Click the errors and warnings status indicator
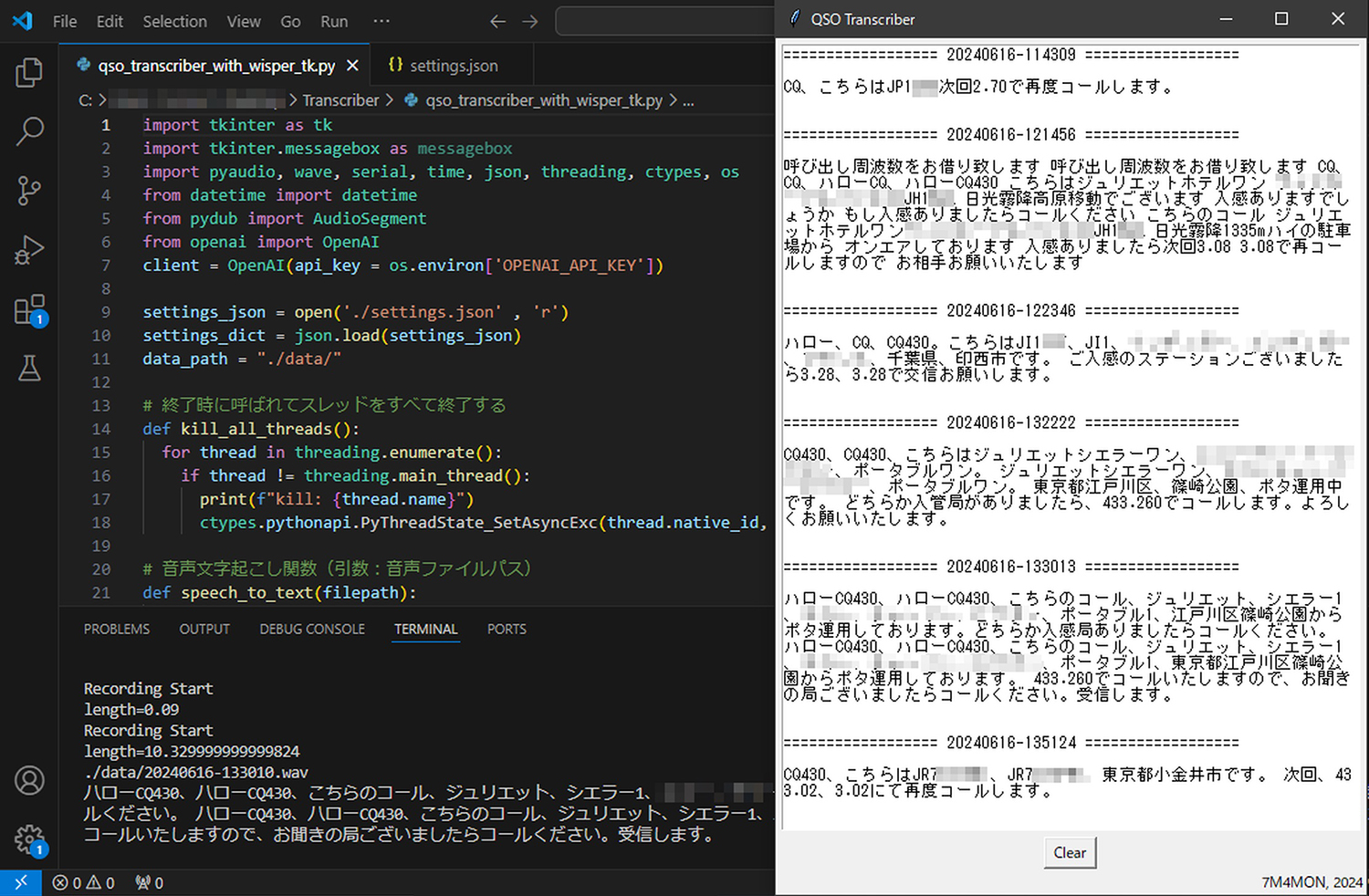This screenshot has width=1369, height=896. 83,882
